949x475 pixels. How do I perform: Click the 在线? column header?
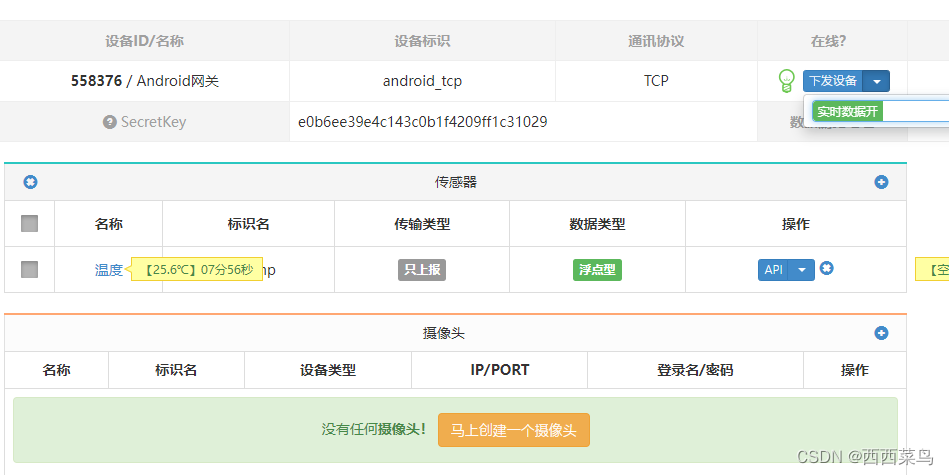coord(829,41)
